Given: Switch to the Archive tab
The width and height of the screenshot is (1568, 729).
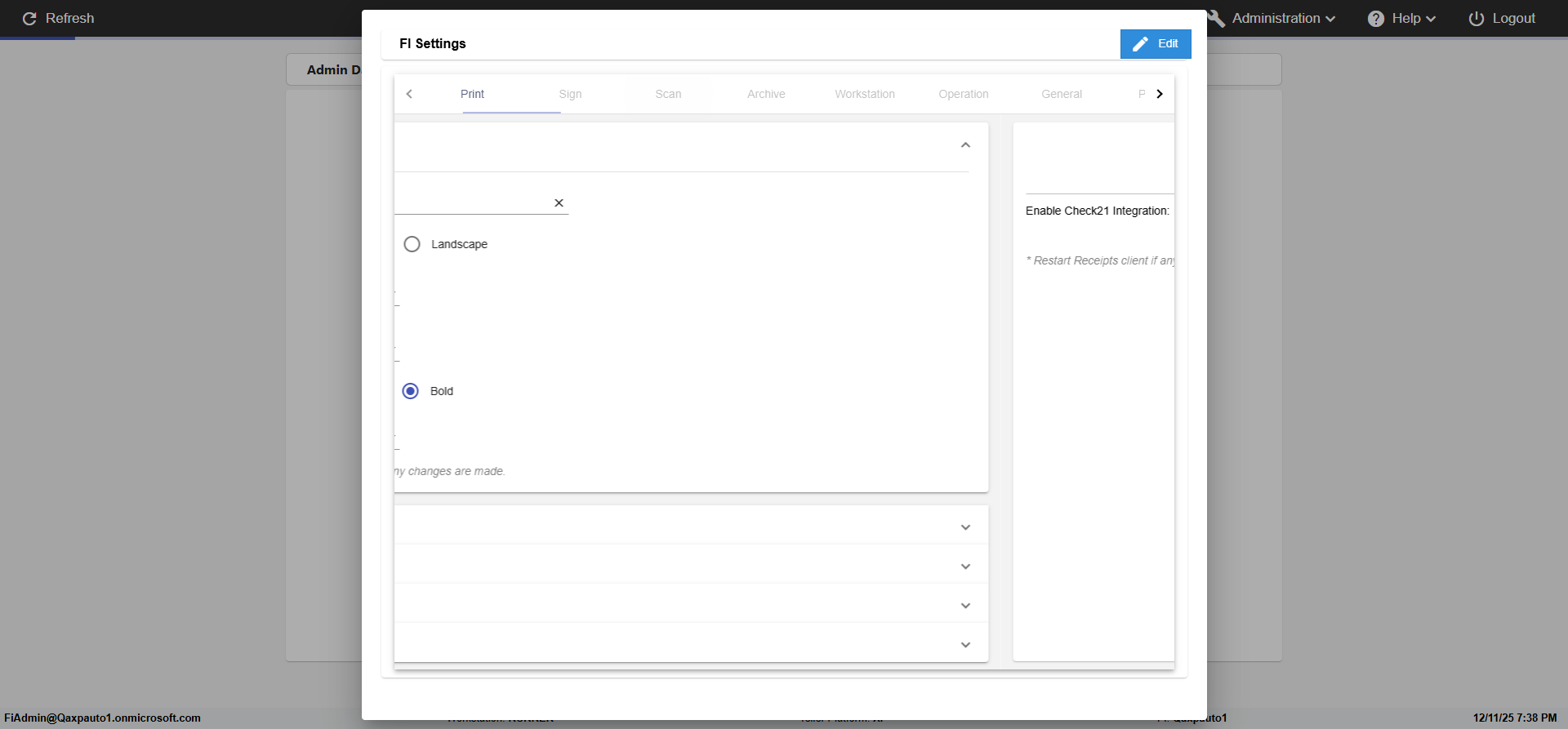Looking at the screenshot, I should click(x=766, y=94).
